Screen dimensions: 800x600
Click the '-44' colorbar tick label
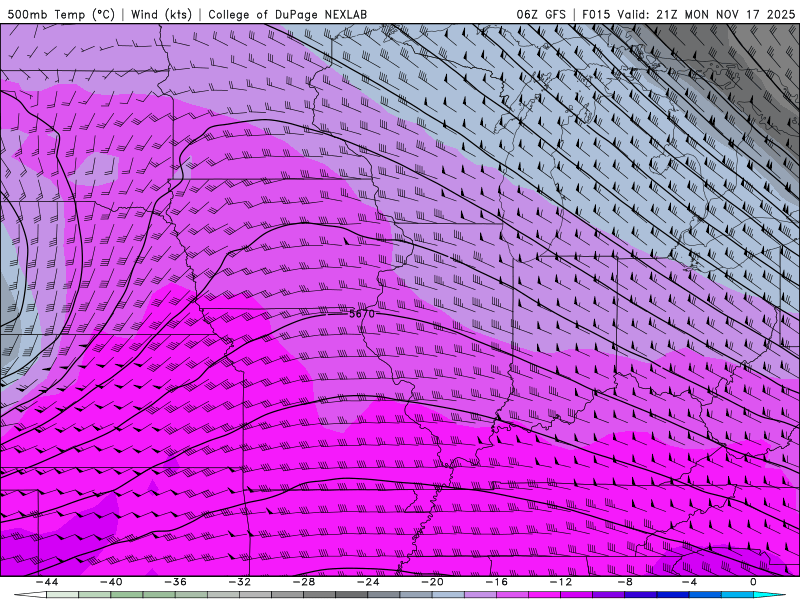(x=47, y=582)
